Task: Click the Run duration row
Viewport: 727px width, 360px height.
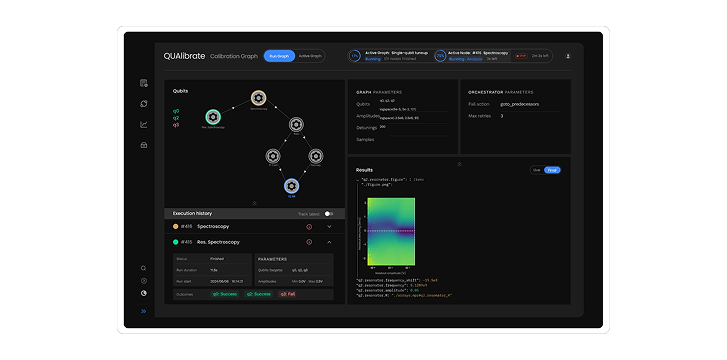Action: point(212,270)
